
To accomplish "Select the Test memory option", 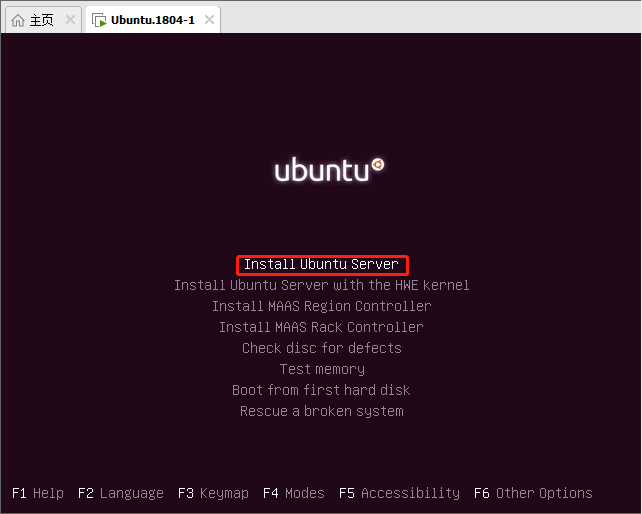I will pyautogui.click(x=322, y=369).
